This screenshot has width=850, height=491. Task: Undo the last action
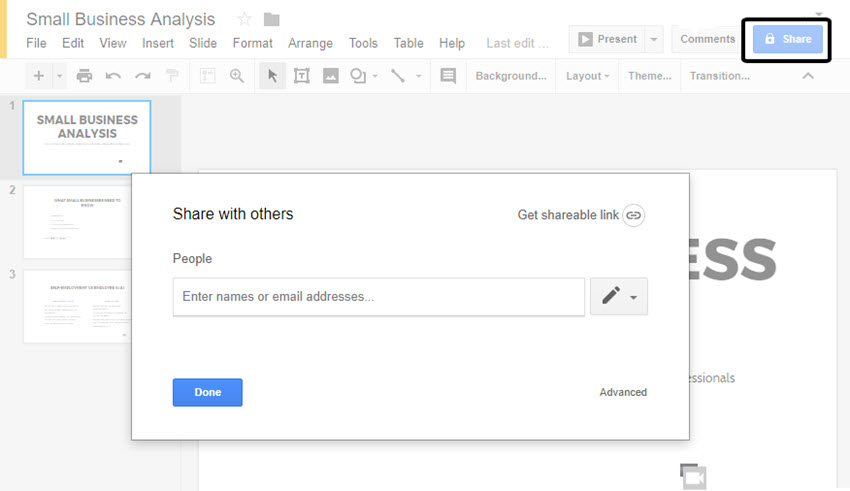pyautogui.click(x=113, y=76)
